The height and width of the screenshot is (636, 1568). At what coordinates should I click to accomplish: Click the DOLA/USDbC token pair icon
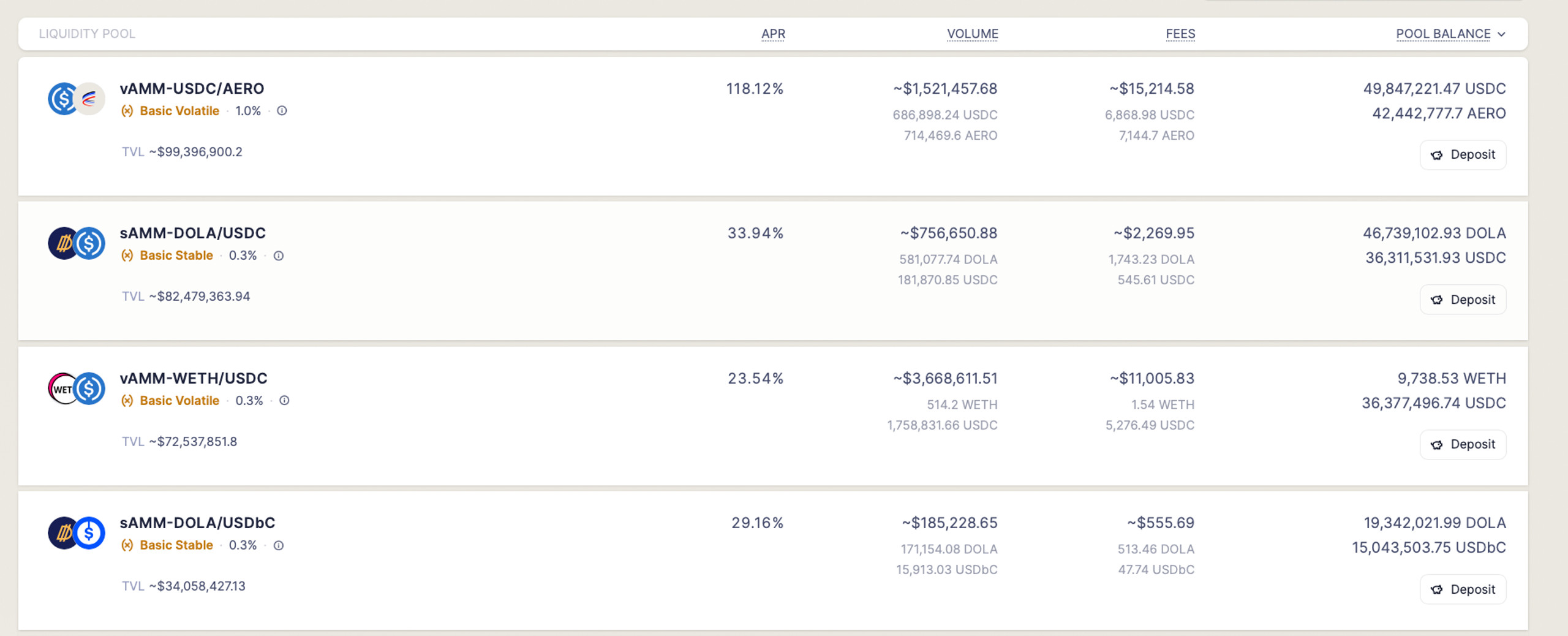point(77,533)
